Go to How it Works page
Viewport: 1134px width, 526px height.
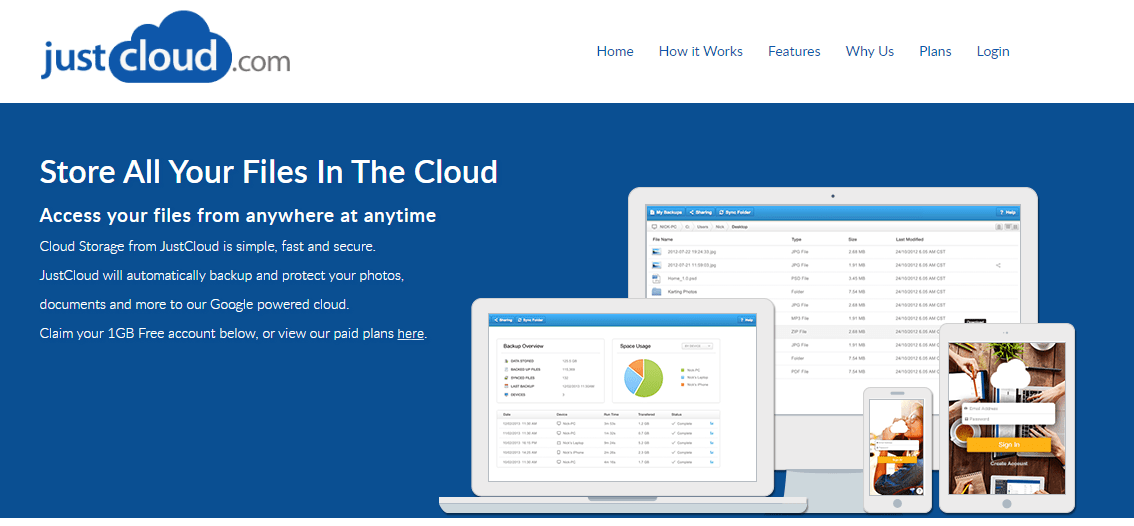700,51
